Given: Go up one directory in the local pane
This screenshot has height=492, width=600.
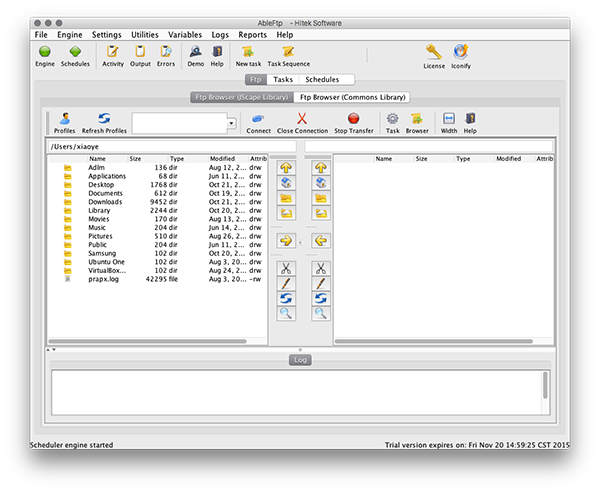Looking at the screenshot, I should [286, 168].
